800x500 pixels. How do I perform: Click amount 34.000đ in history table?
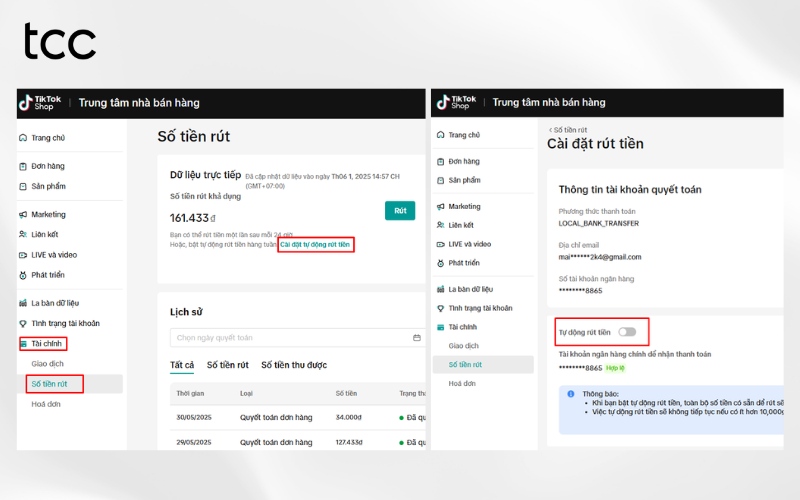tap(348, 417)
